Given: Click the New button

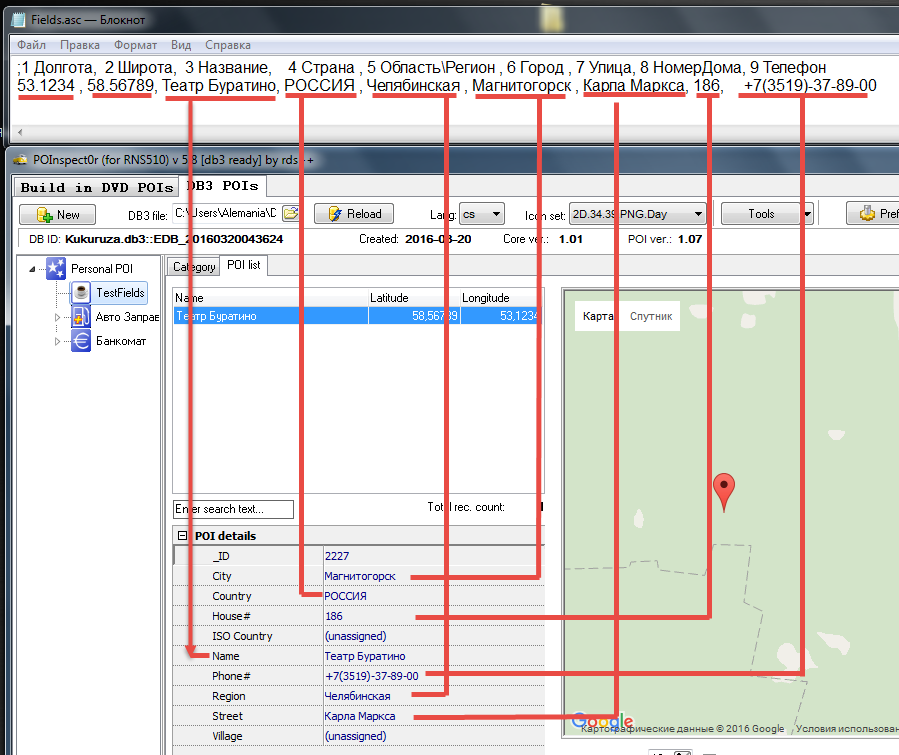Looking at the screenshot, I should (58, 214).
